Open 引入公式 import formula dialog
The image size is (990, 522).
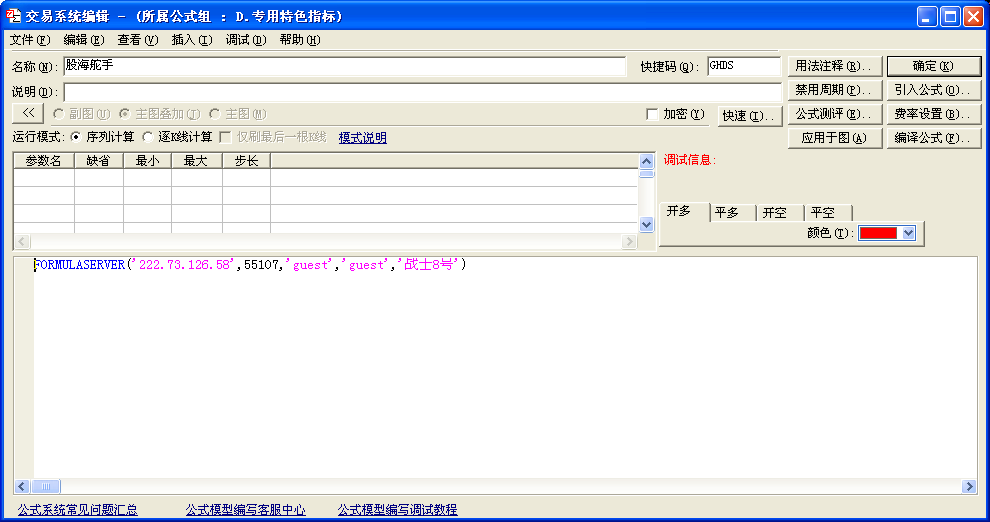(933, 90)
